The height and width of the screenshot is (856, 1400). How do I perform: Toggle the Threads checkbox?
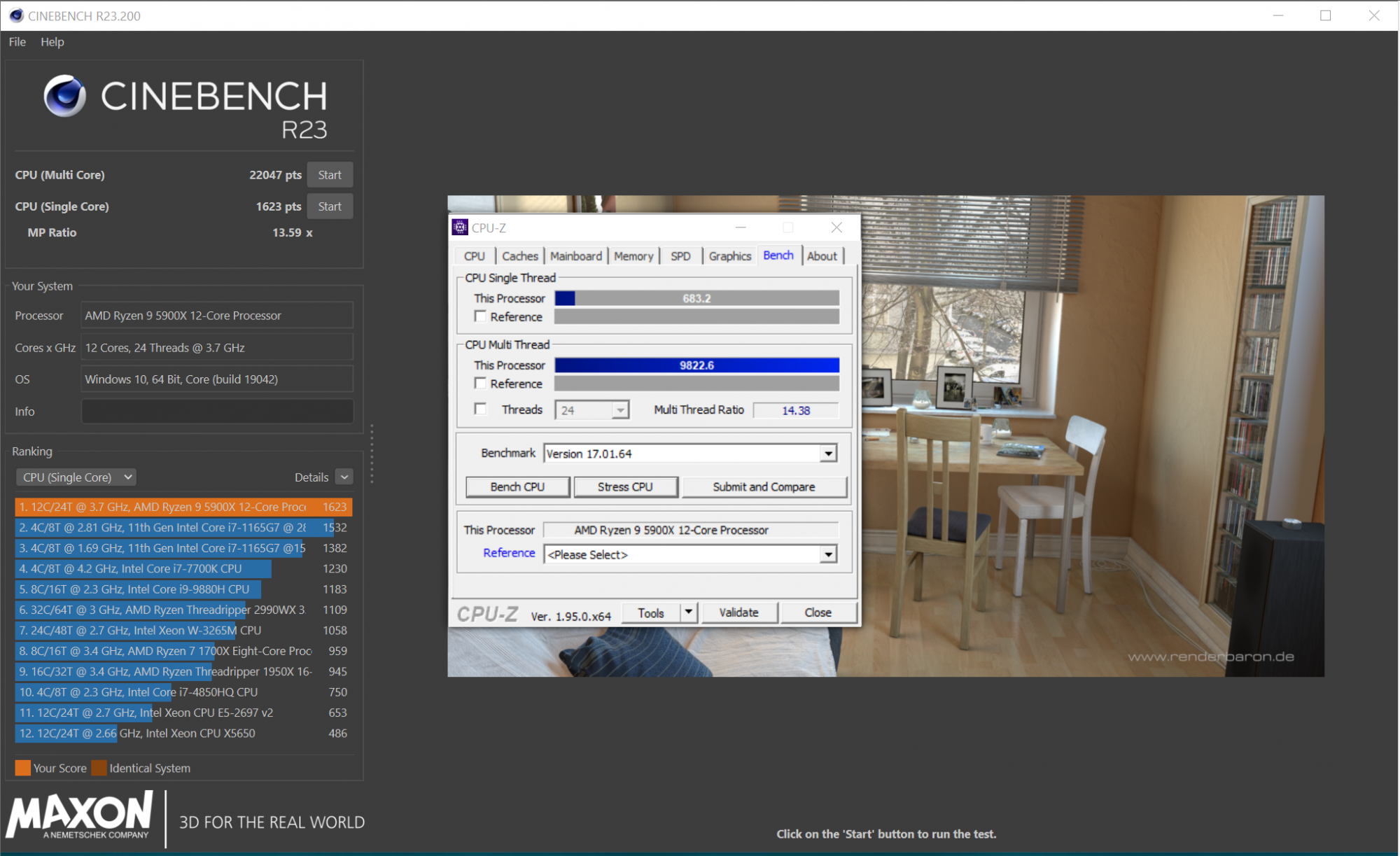[480, 409]
